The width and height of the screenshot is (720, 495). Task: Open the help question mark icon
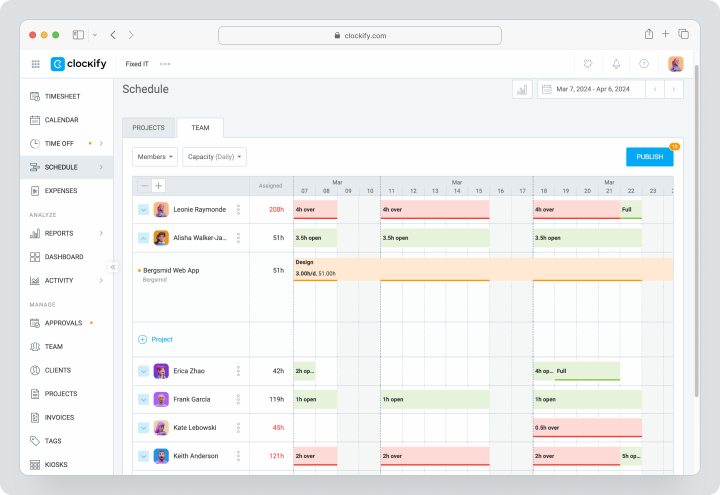644,64
